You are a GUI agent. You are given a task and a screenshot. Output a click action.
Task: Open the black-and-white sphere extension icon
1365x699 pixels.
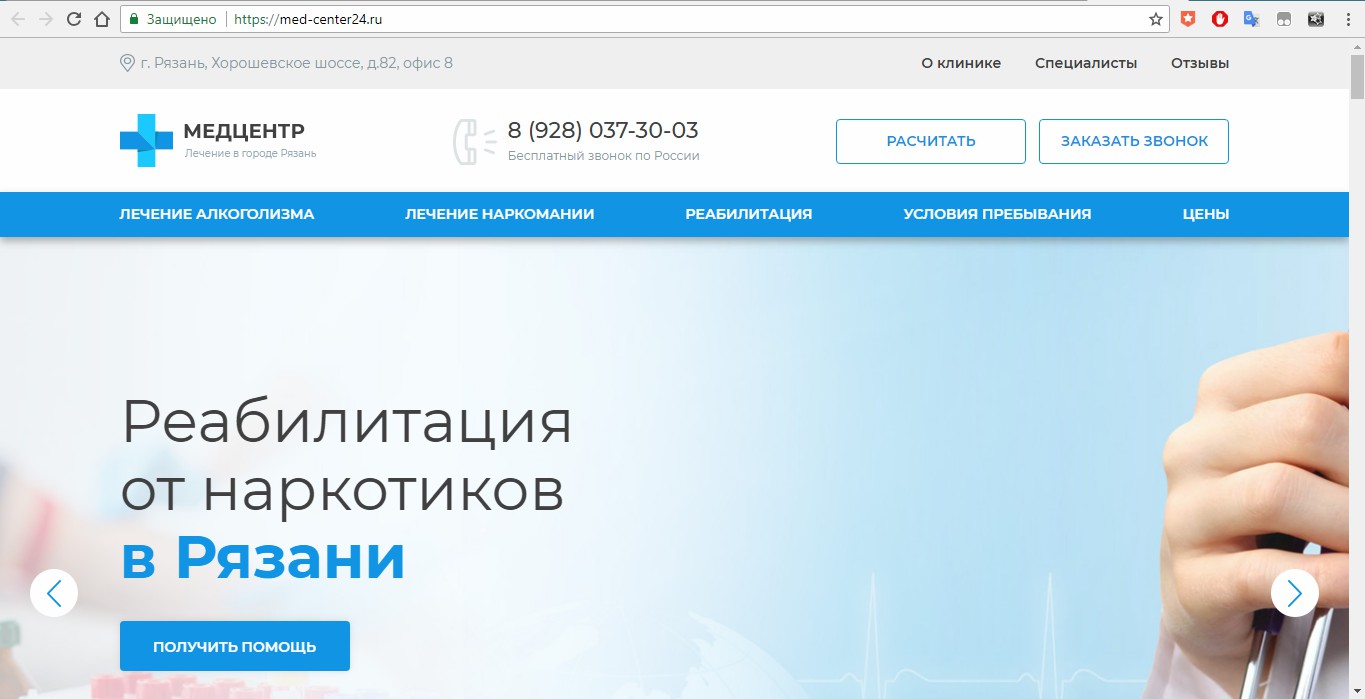[1316, 19]
